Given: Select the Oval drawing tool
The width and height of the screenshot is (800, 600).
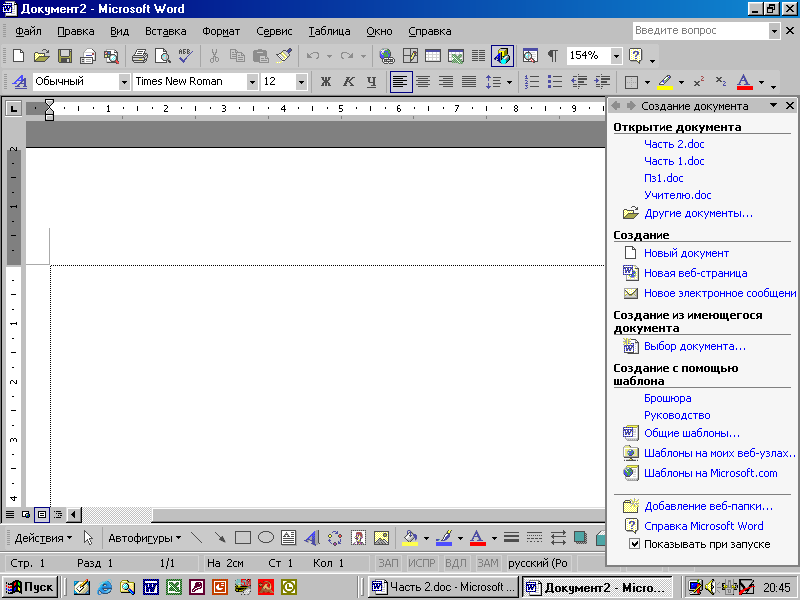Looking at the screenshot, I should [266, 538].
